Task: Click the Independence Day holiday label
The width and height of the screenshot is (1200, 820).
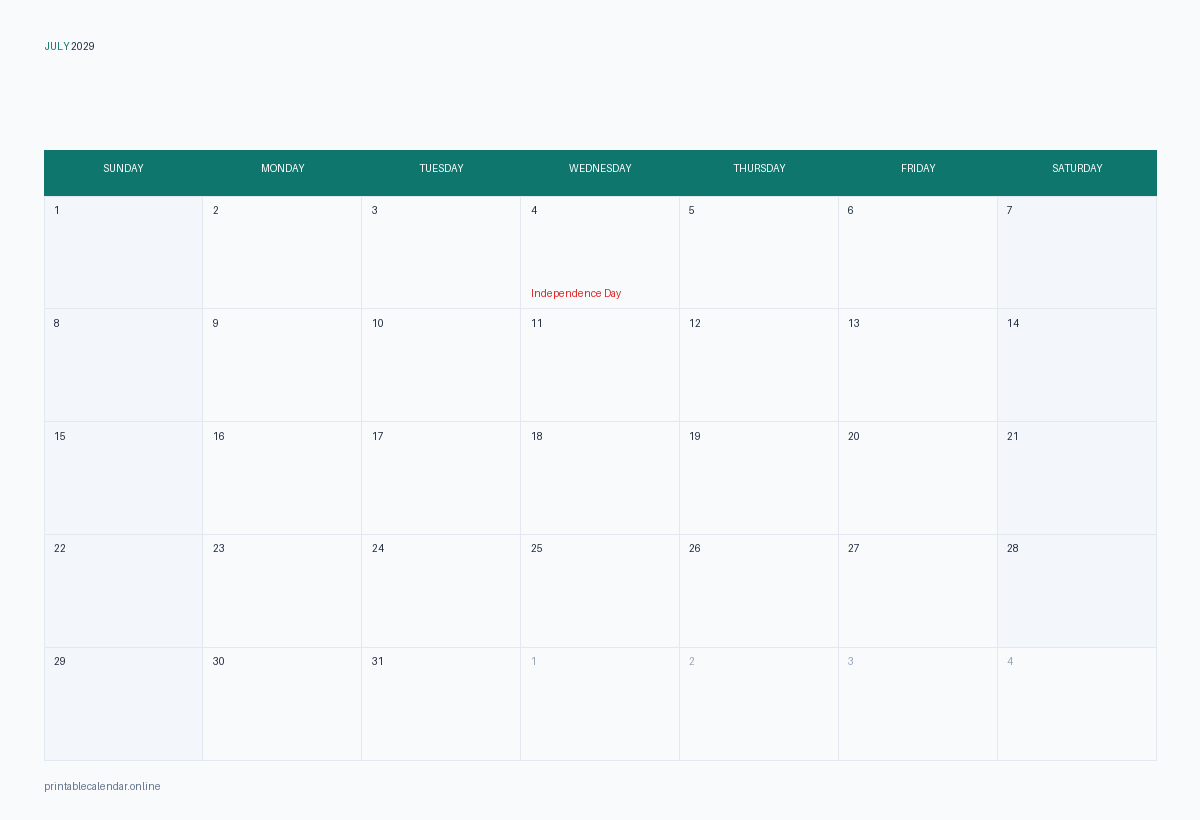Action: 576,293
